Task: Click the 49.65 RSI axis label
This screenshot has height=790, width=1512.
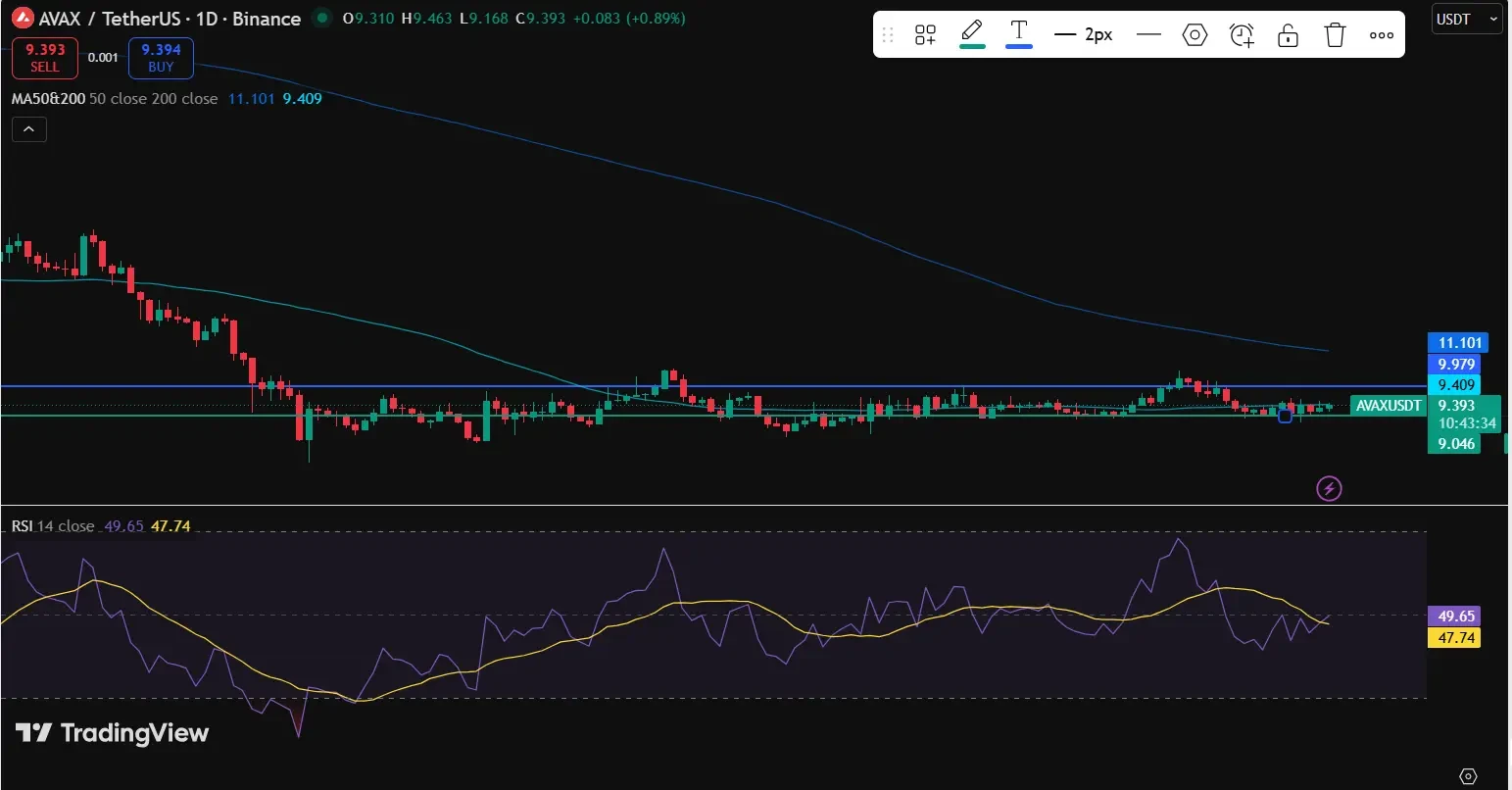Action: (1456, 617)
